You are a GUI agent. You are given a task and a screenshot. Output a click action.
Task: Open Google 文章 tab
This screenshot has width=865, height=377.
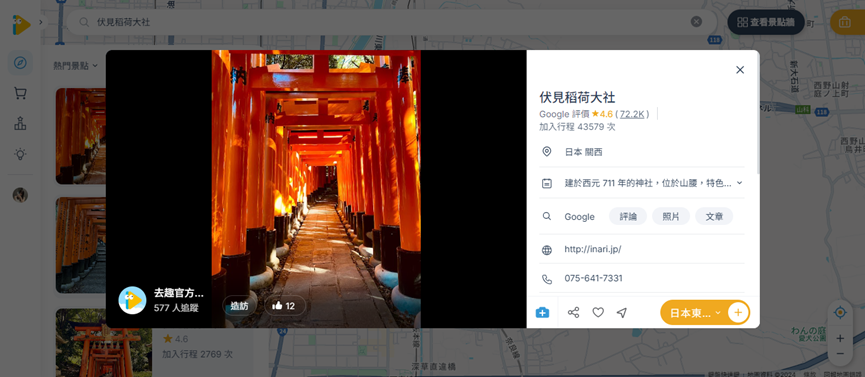pos(714,216)
